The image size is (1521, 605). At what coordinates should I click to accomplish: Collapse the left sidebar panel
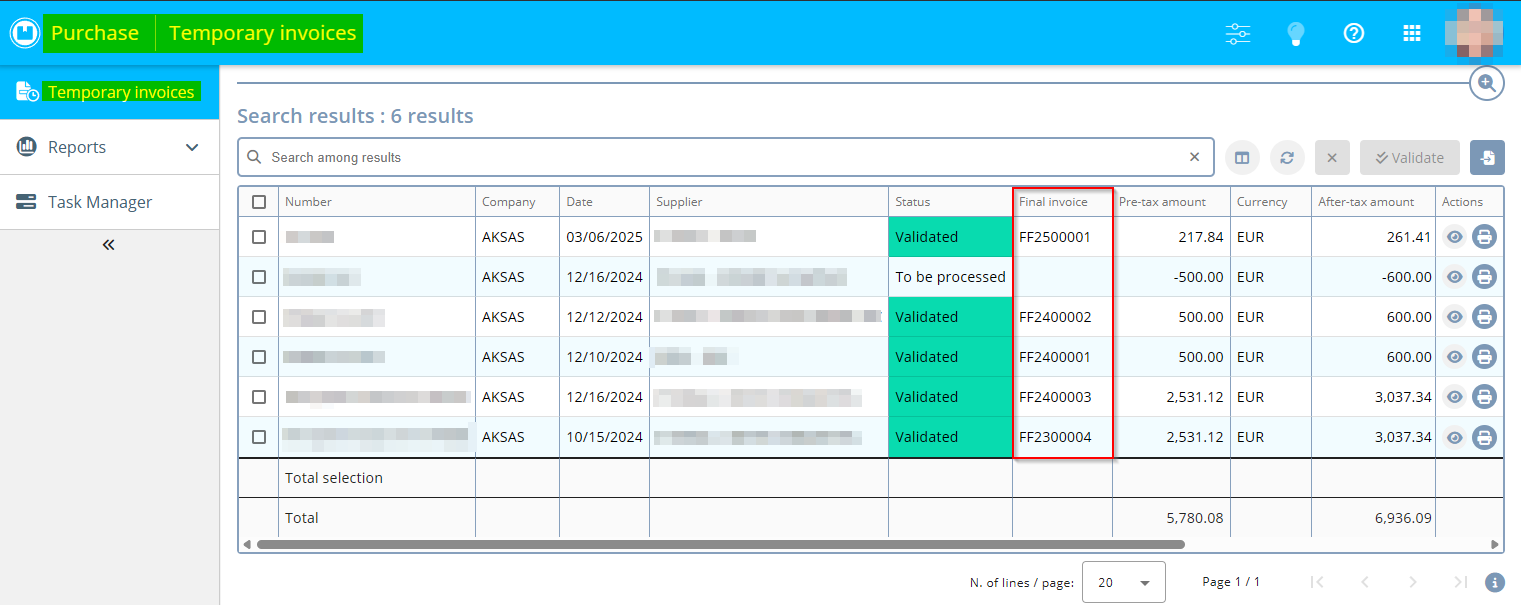[109, 245]
